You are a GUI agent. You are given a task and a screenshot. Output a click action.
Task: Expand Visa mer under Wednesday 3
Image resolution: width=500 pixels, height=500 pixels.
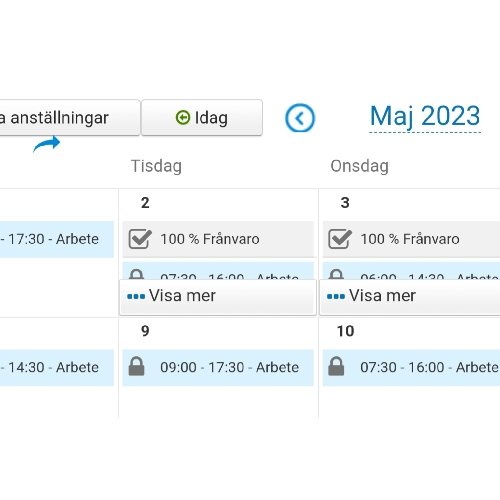410,297
